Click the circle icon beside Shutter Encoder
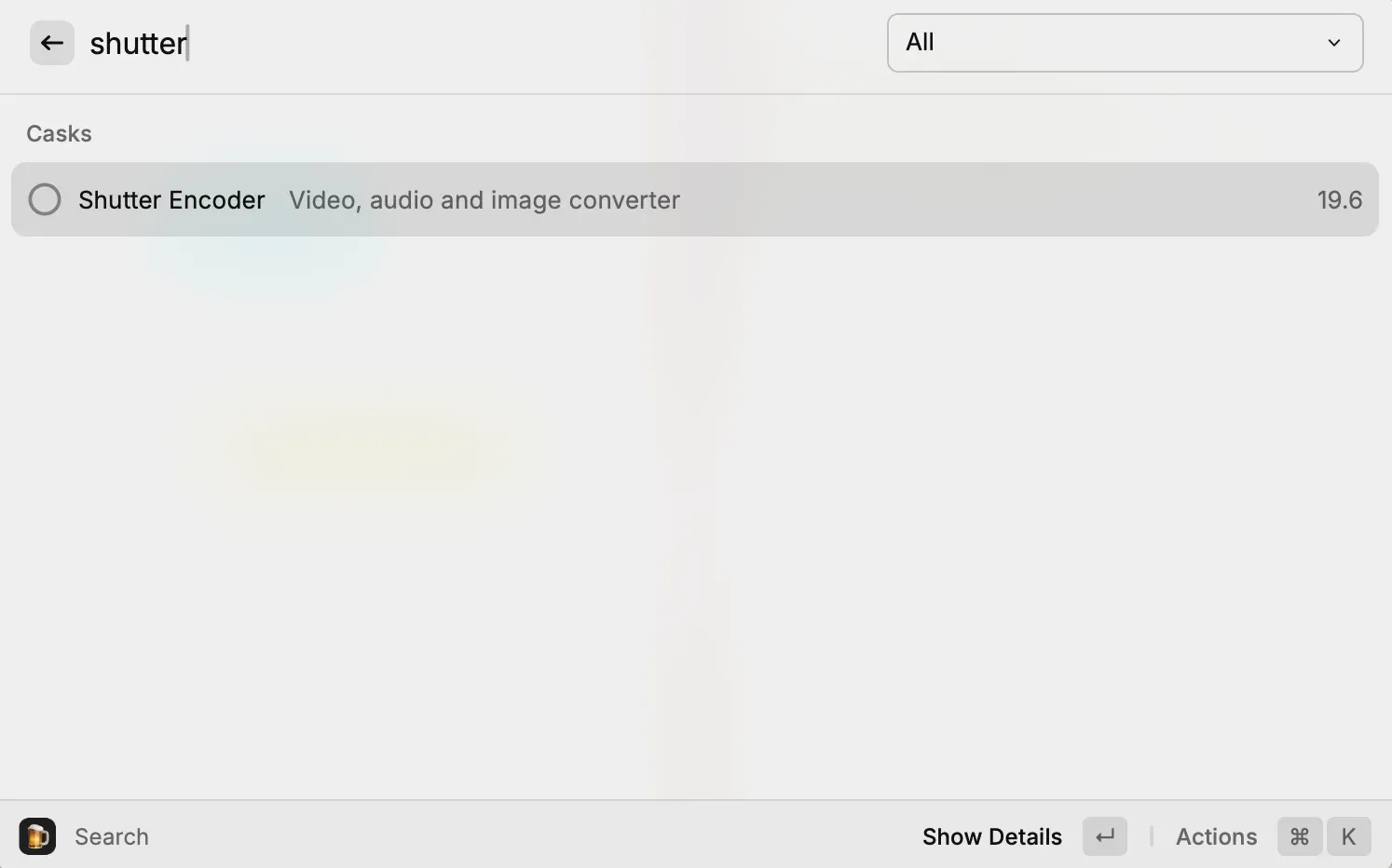 tap(45, 199)
